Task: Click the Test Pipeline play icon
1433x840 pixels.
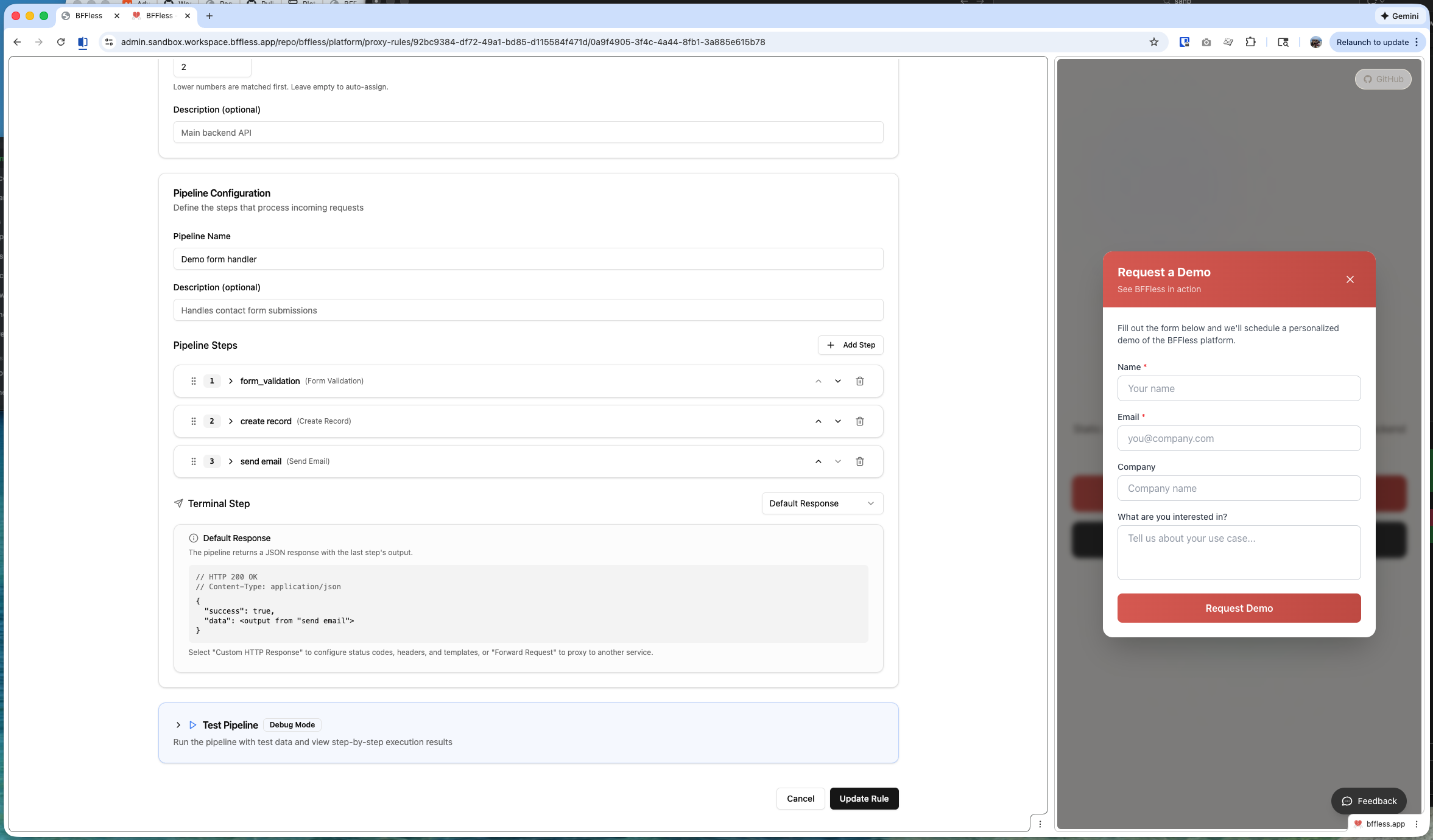Action: (x=192, y=725)
